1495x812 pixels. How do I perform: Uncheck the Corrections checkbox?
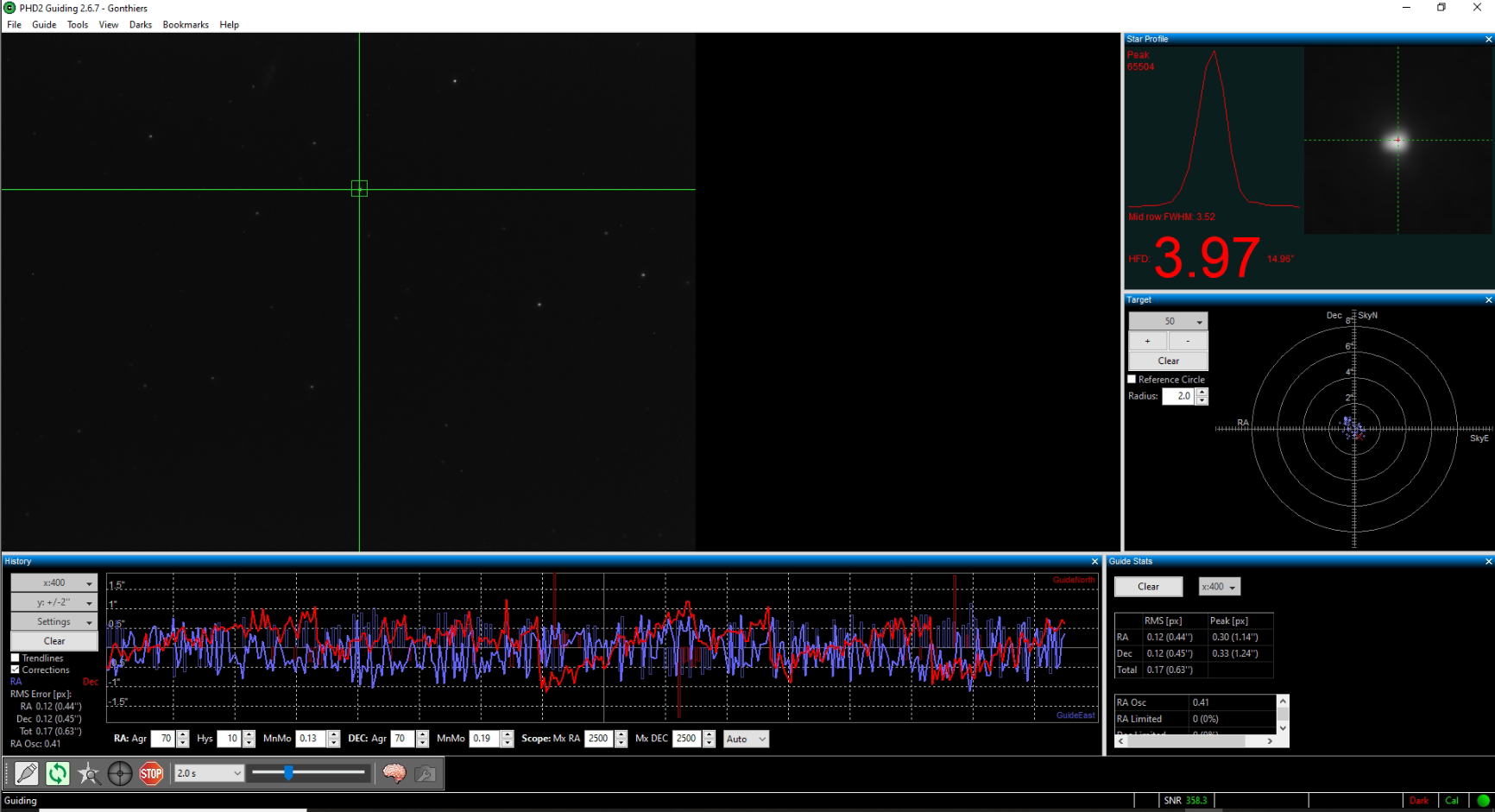pos(15,670)
